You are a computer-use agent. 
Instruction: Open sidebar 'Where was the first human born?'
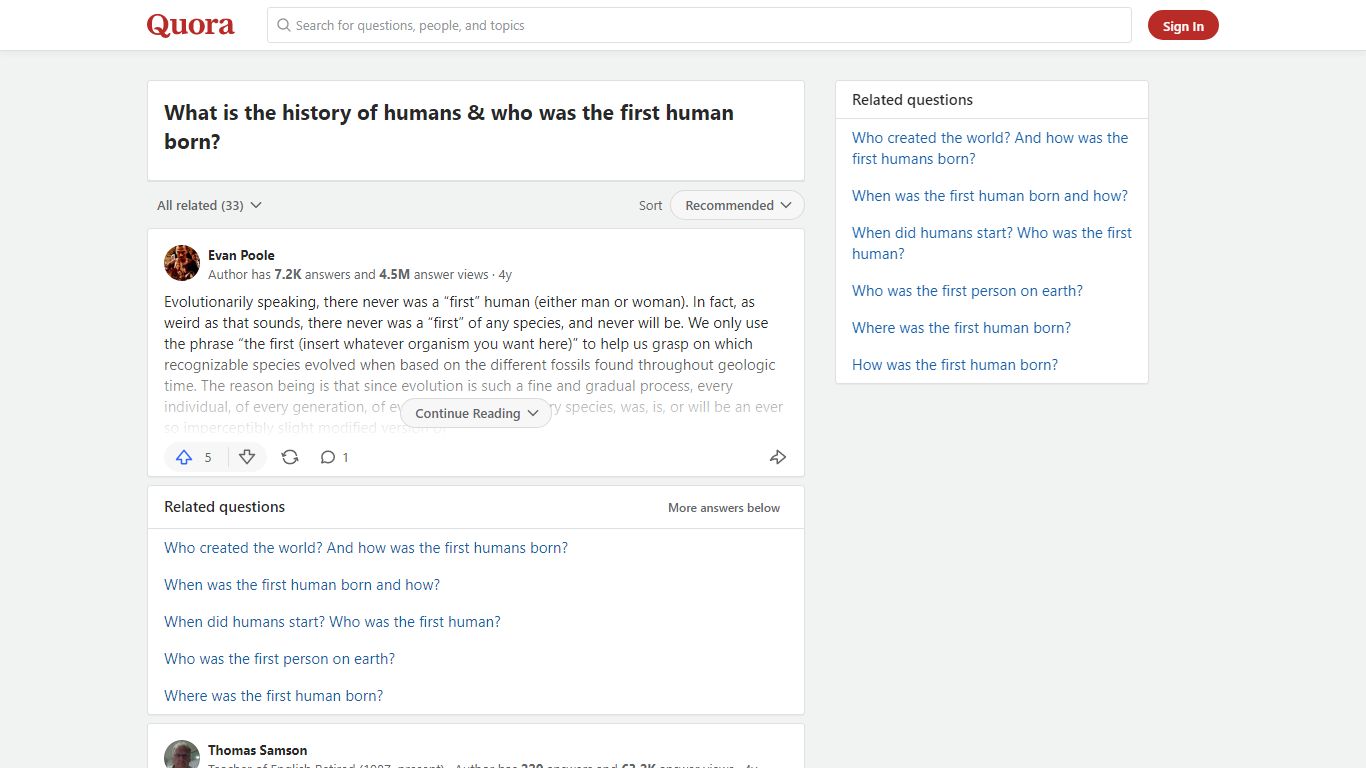(x=961, y=328)
